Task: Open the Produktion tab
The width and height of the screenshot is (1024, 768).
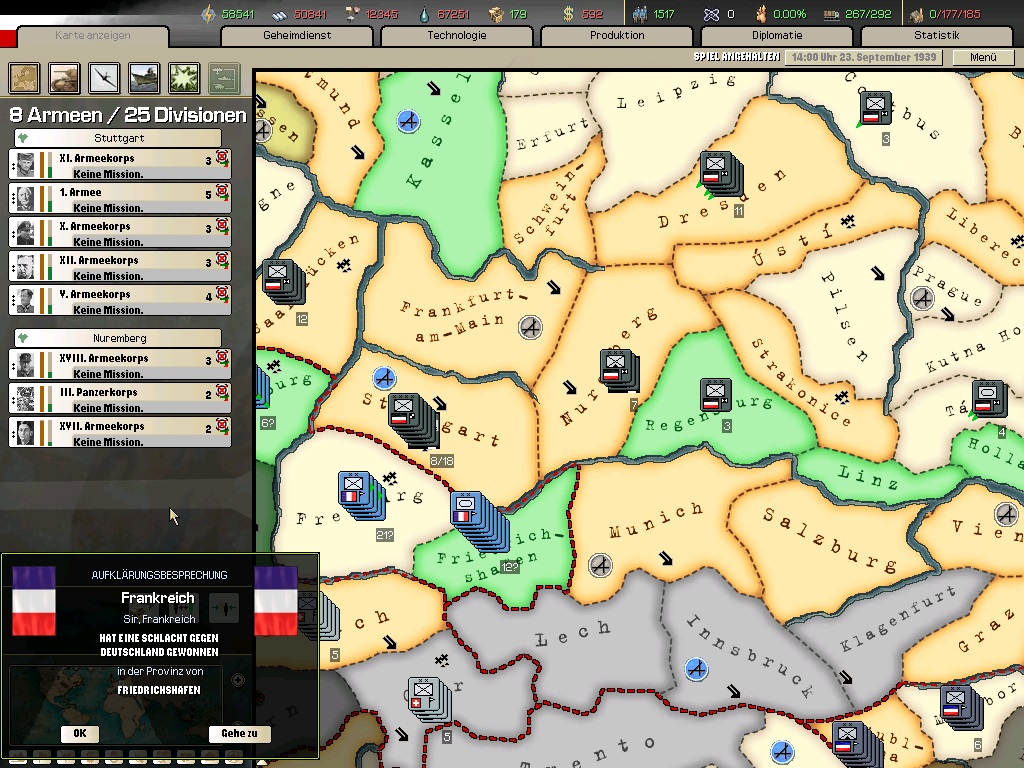Action: click(617, 35)
